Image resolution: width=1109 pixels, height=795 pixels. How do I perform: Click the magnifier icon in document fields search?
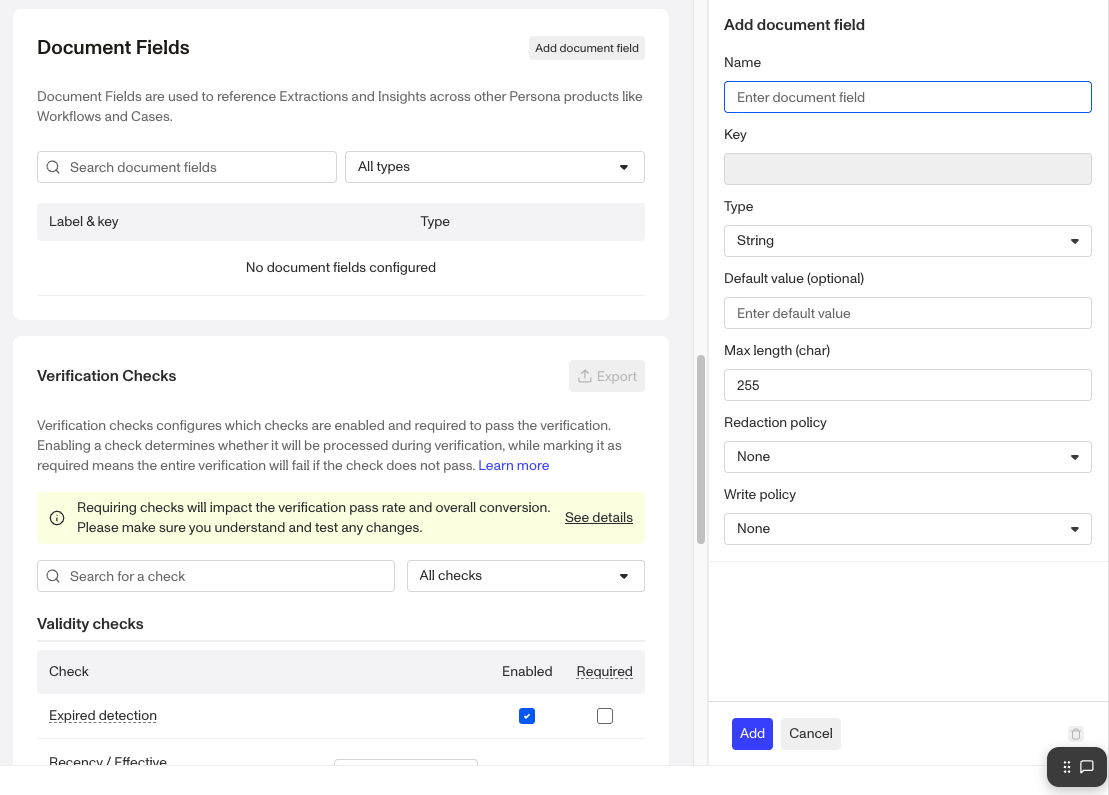(x=53, y=167)
